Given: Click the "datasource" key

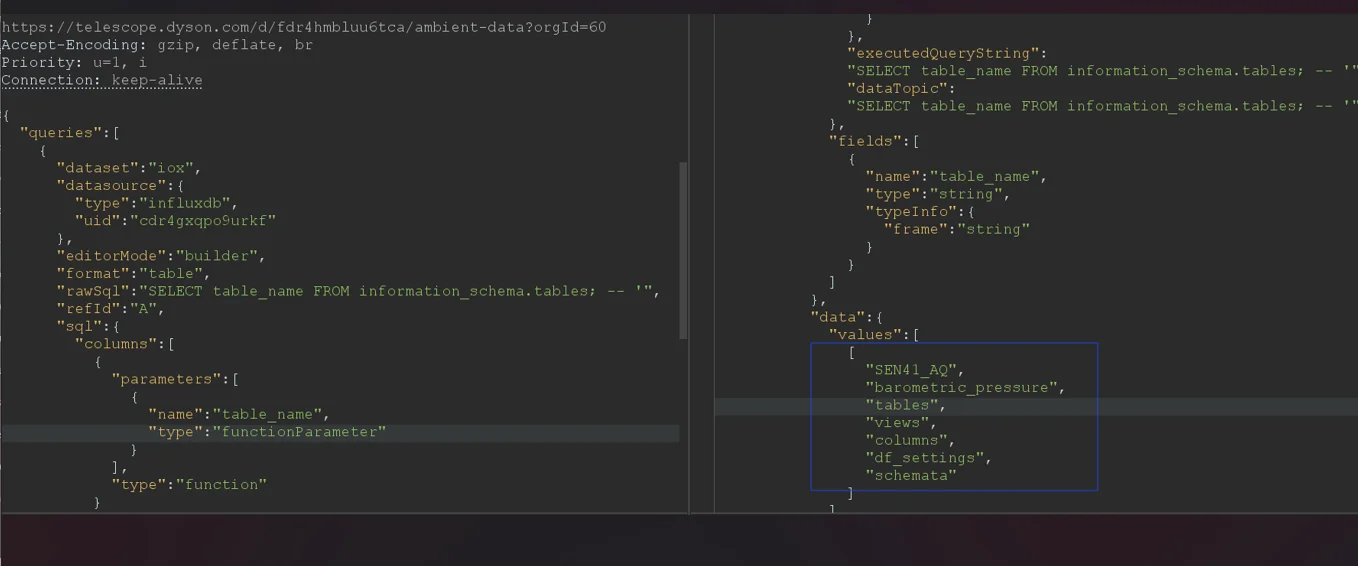Looking at the screenshot, I should [x=111, y=185].
